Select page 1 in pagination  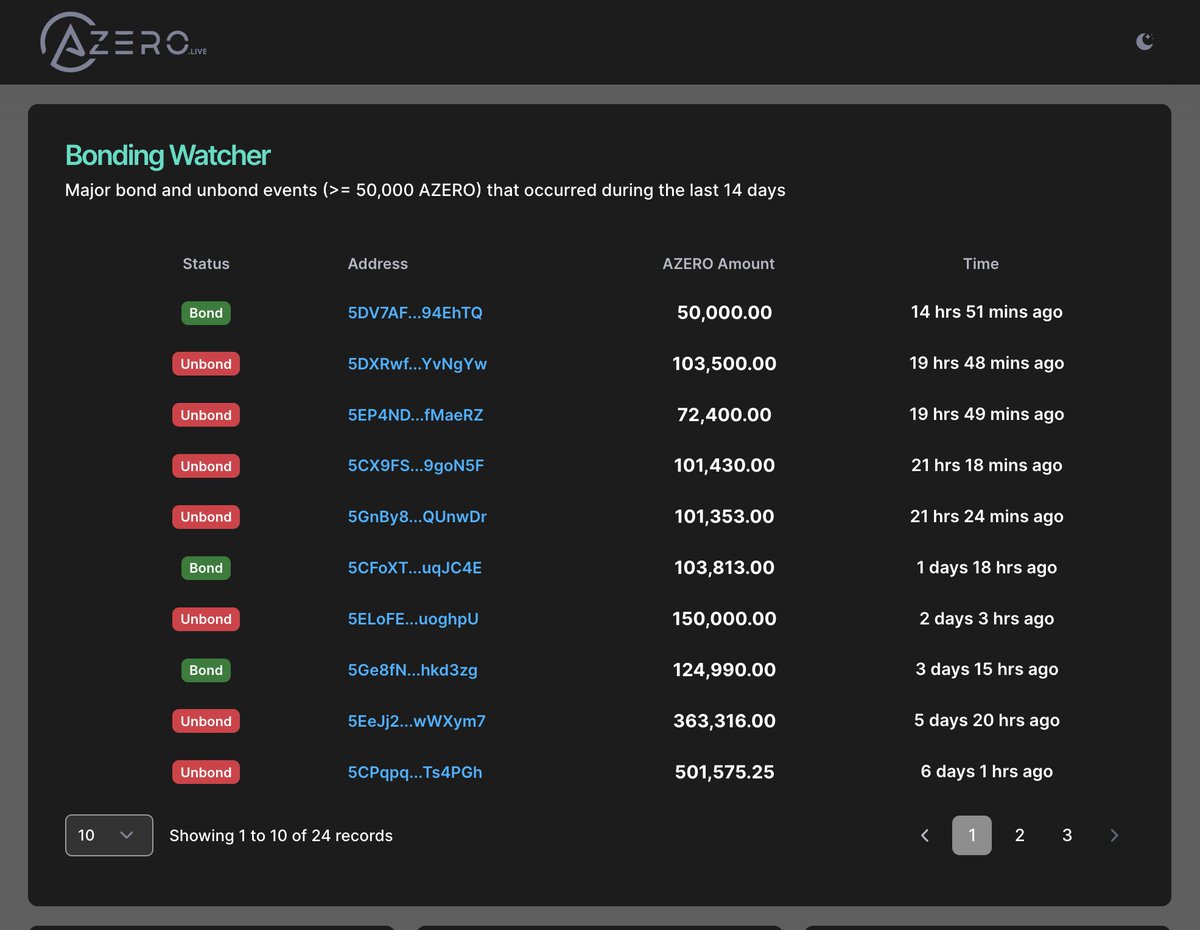972,835
